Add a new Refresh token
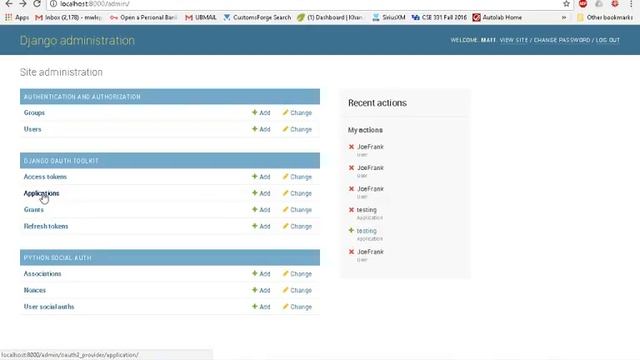The image size is (640, 360). [x=261, y=226]
